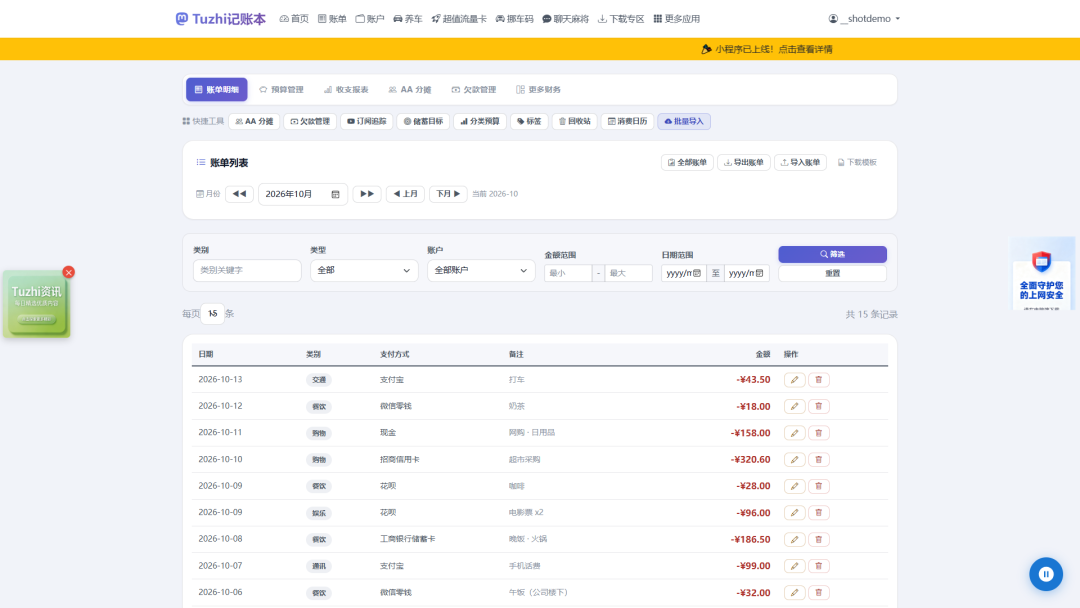Click the per-page count field showing 15
This screenshot has width=1080, height=608.
click(x=212, y=314)
